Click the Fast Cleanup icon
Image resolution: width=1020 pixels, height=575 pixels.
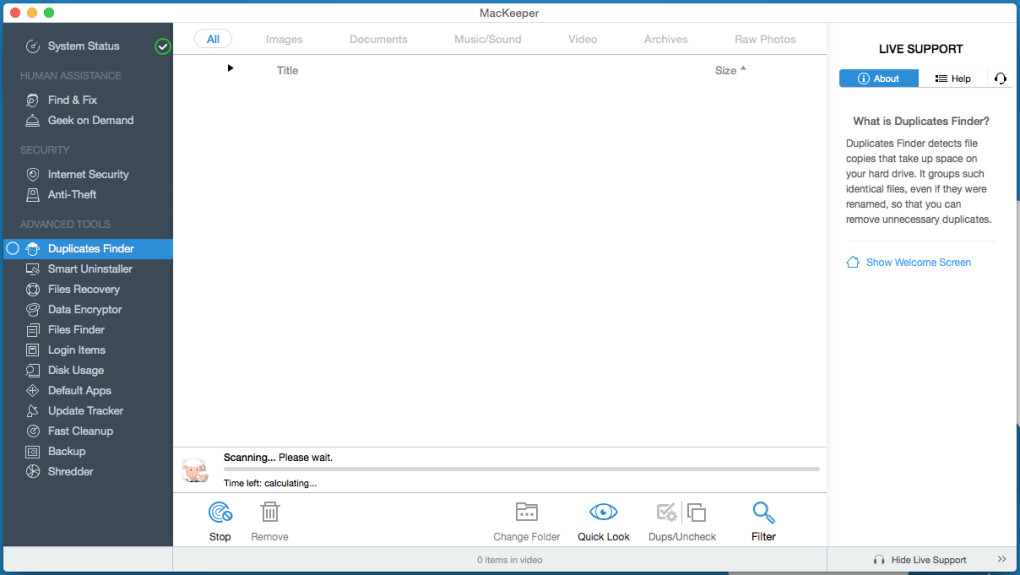(33, 431)
